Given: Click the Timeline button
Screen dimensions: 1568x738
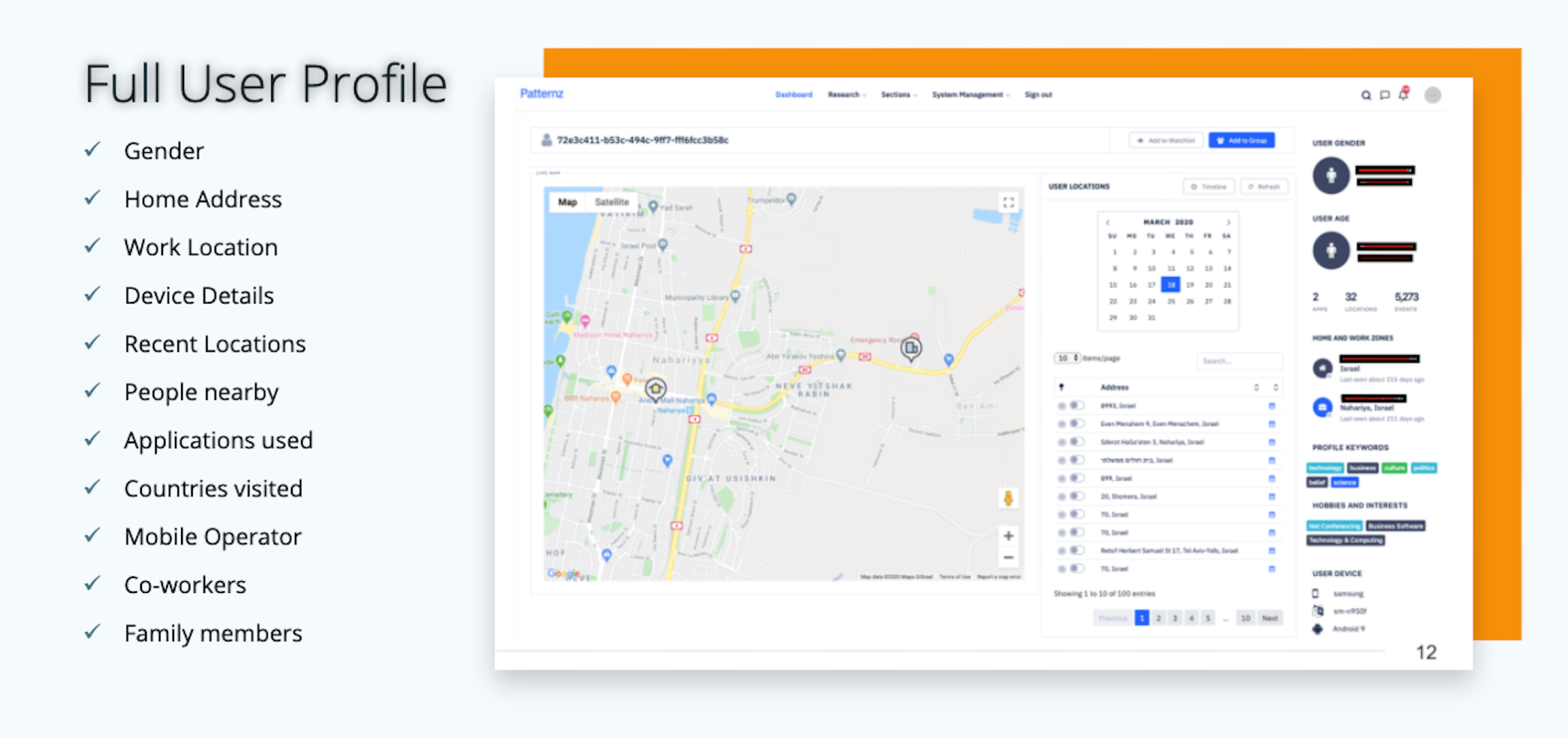Looking at the screenshot, I should pyautogui.click(x=1208, y=187).
